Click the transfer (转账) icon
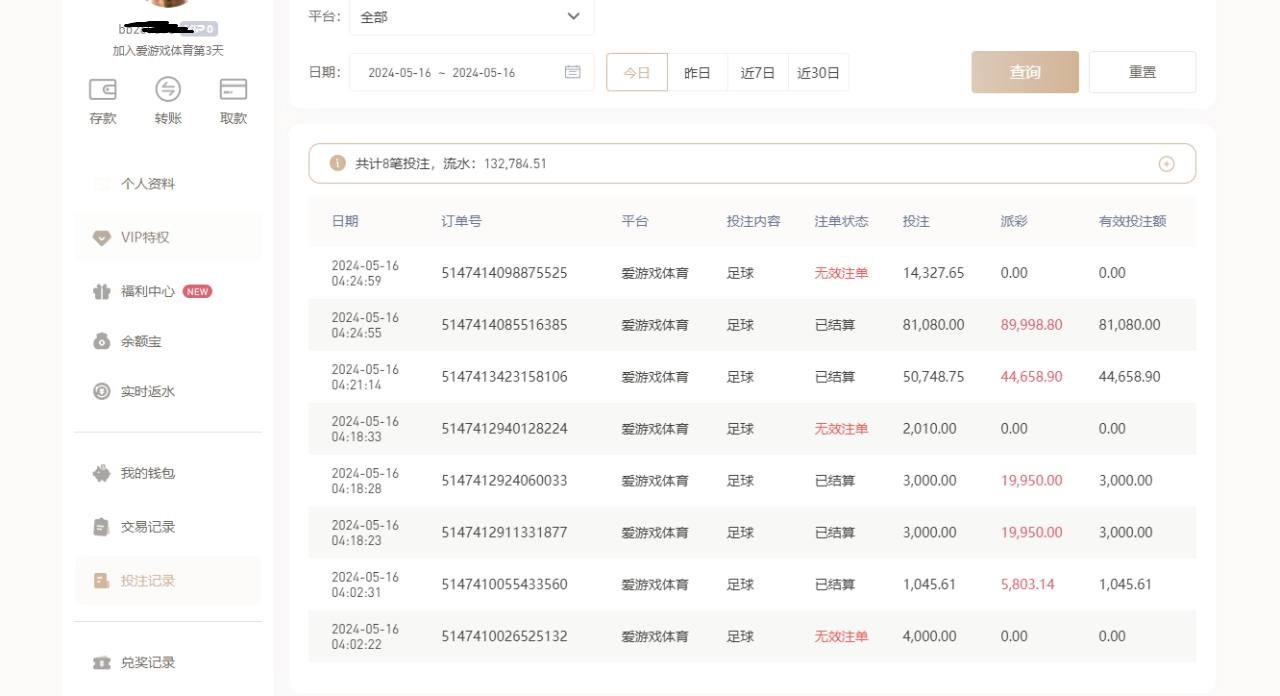1280x696 pixels. point(168,91)
